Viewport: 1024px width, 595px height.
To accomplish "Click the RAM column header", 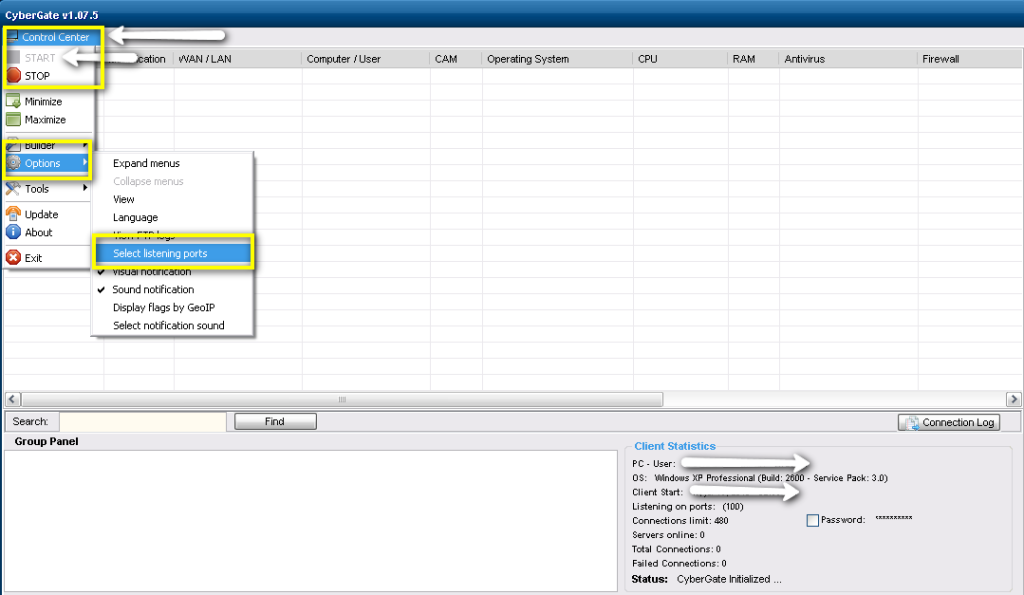I will (x=753, y=59).
